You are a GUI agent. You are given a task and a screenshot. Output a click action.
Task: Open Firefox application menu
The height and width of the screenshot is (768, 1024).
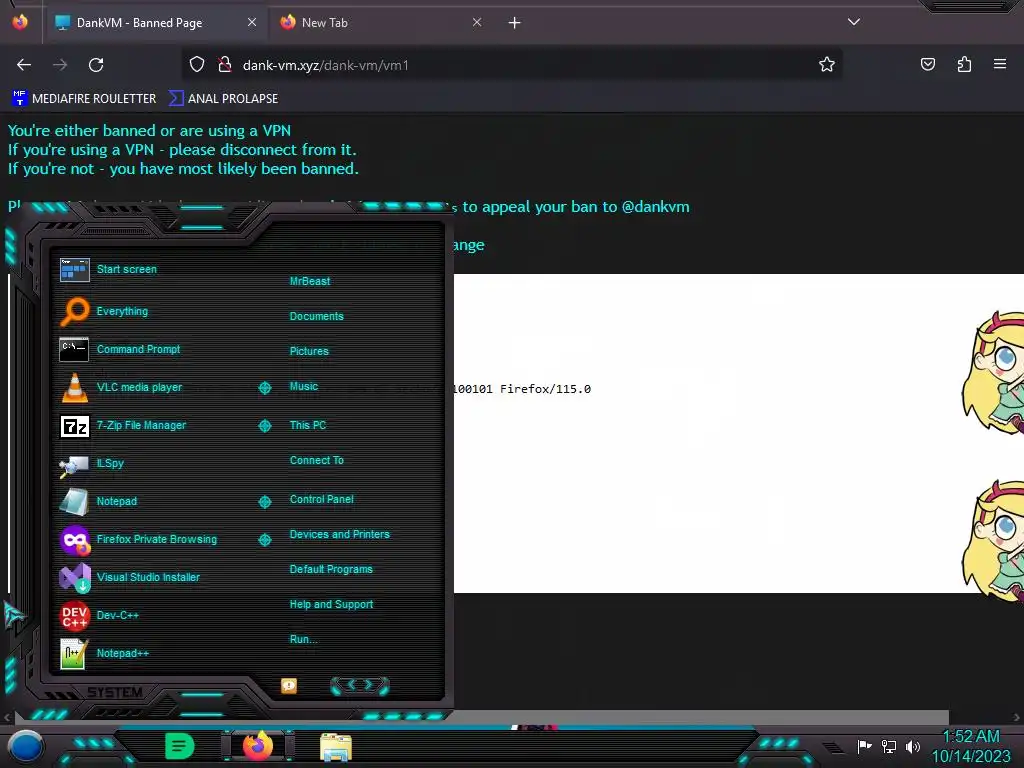pyautogui.click(x=999, y=64)
